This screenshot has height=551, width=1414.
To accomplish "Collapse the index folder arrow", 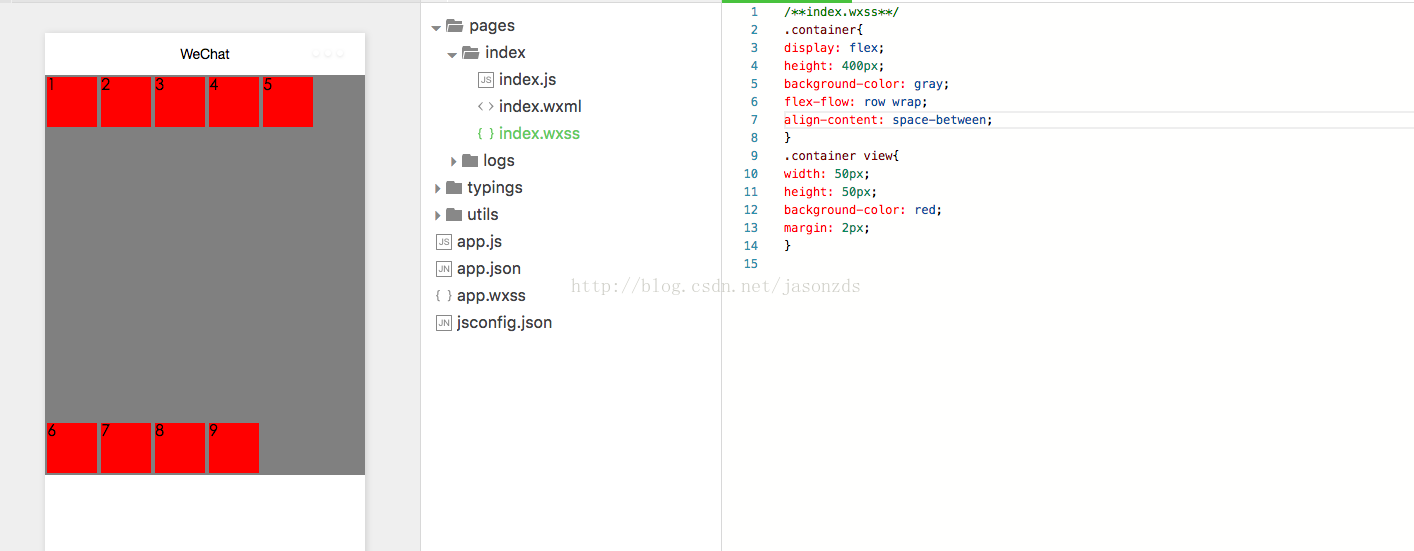I will click(452, 54).
